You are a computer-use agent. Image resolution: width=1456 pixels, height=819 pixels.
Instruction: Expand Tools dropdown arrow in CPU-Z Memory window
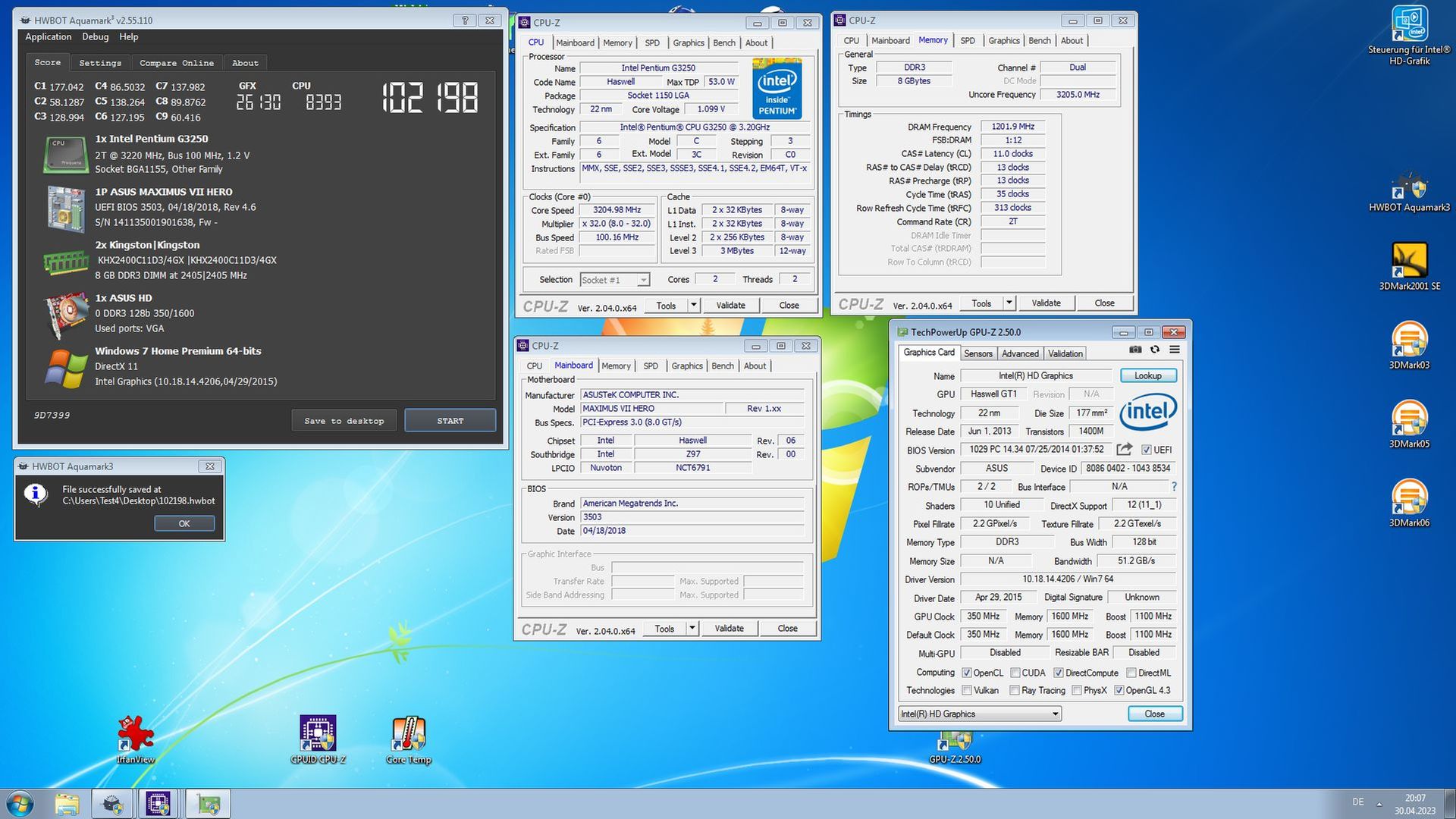click(1009, 303)
